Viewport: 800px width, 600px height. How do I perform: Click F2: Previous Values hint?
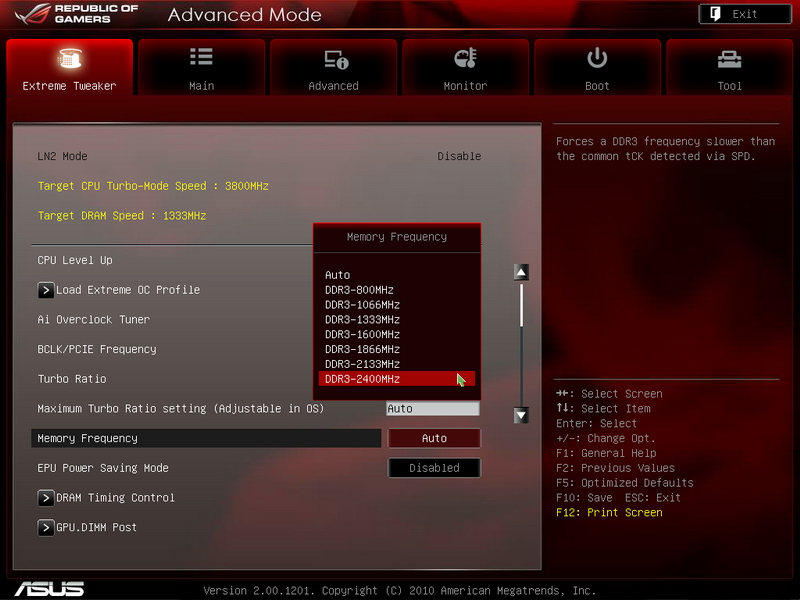(615, 468)
